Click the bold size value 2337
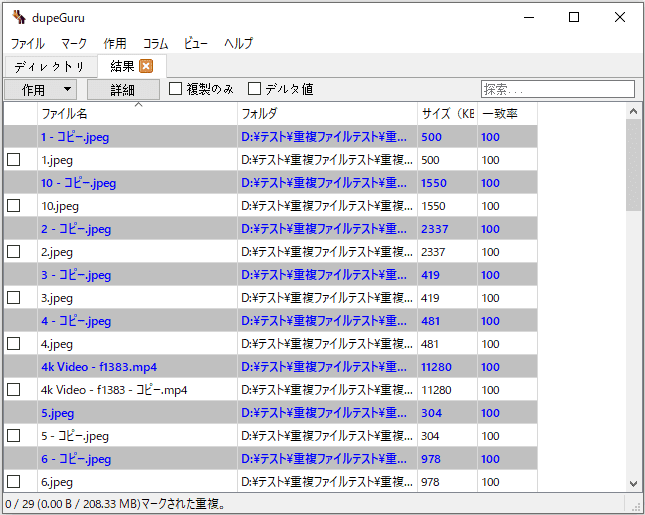Viewport: 645px width, 515px height. click(x=435, y=229)
